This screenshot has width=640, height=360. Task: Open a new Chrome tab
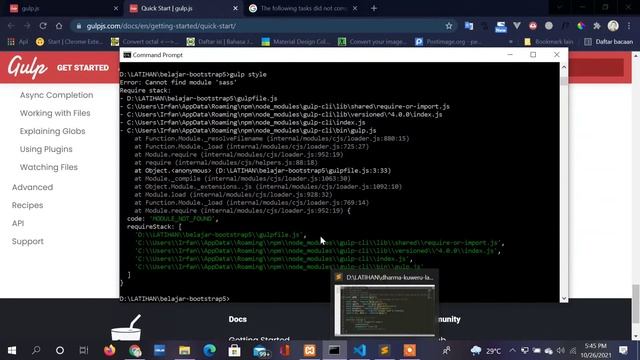pos(374,8)
